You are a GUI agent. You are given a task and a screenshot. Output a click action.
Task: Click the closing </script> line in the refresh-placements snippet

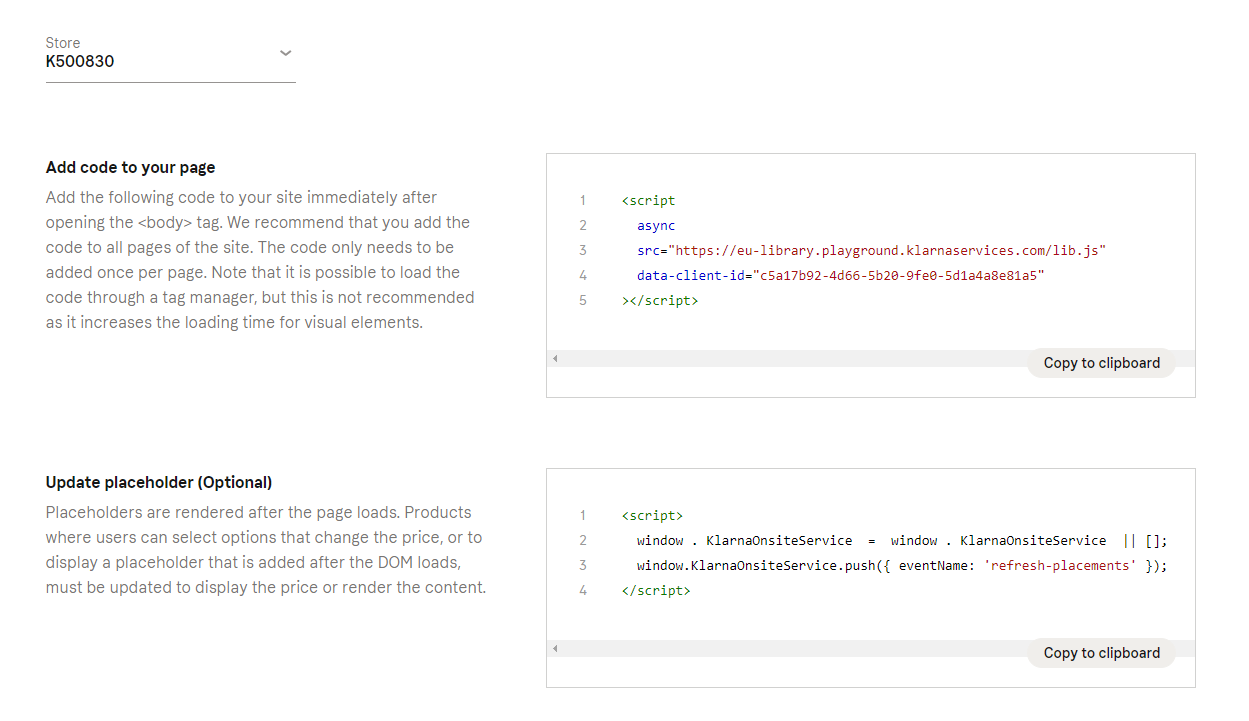tap(655, 590)
